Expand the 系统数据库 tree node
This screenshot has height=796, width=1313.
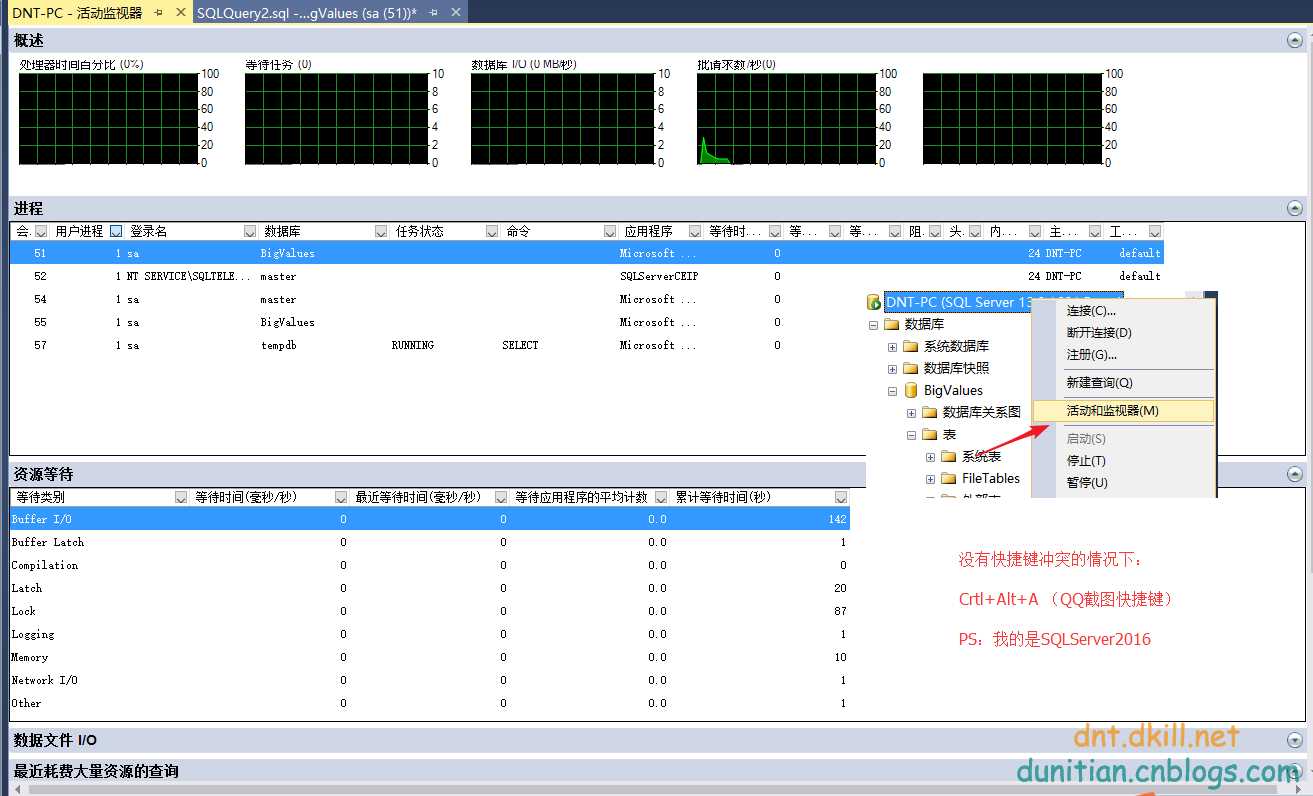coord(893,346)
